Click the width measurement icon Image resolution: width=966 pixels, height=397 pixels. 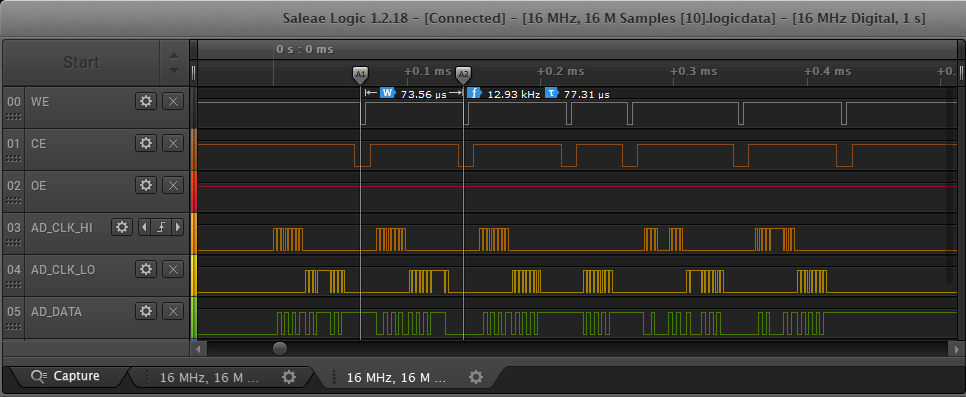pyautogui.click(x=387, y=93)
